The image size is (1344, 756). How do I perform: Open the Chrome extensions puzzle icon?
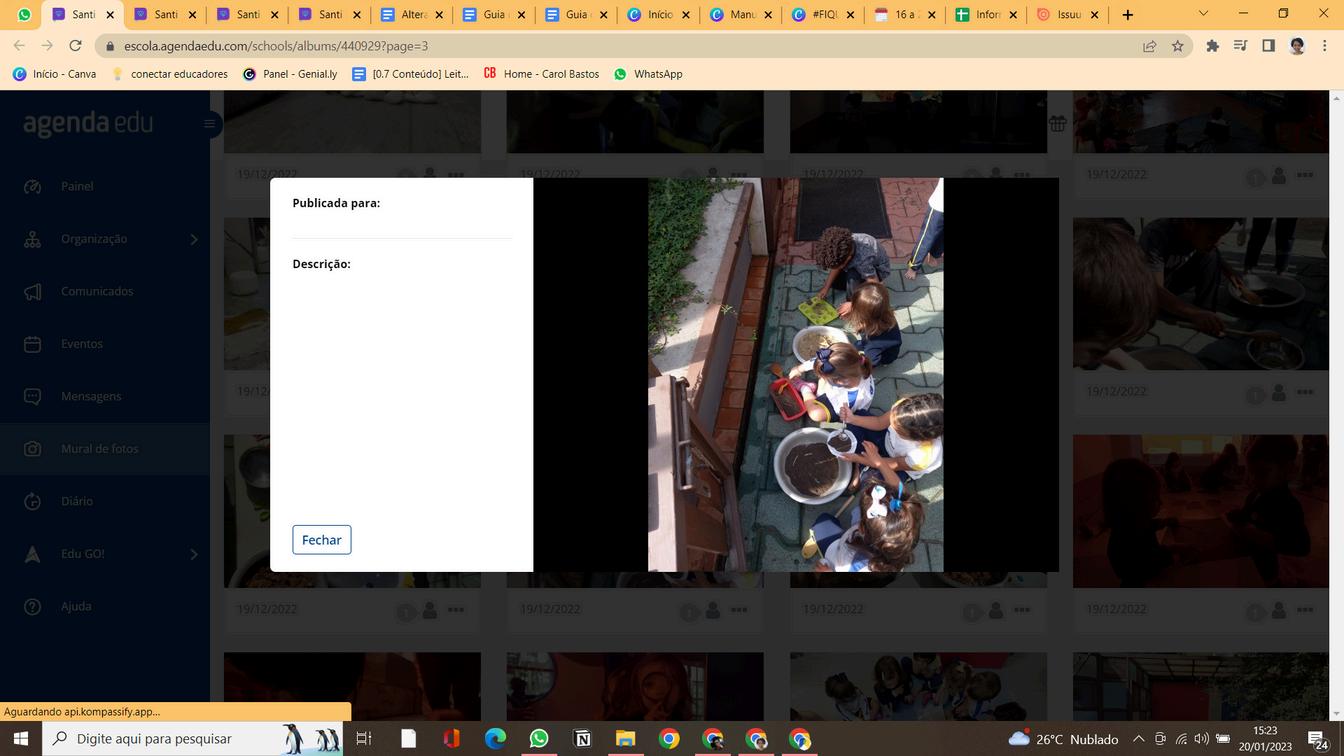[x=1213, y=46]
